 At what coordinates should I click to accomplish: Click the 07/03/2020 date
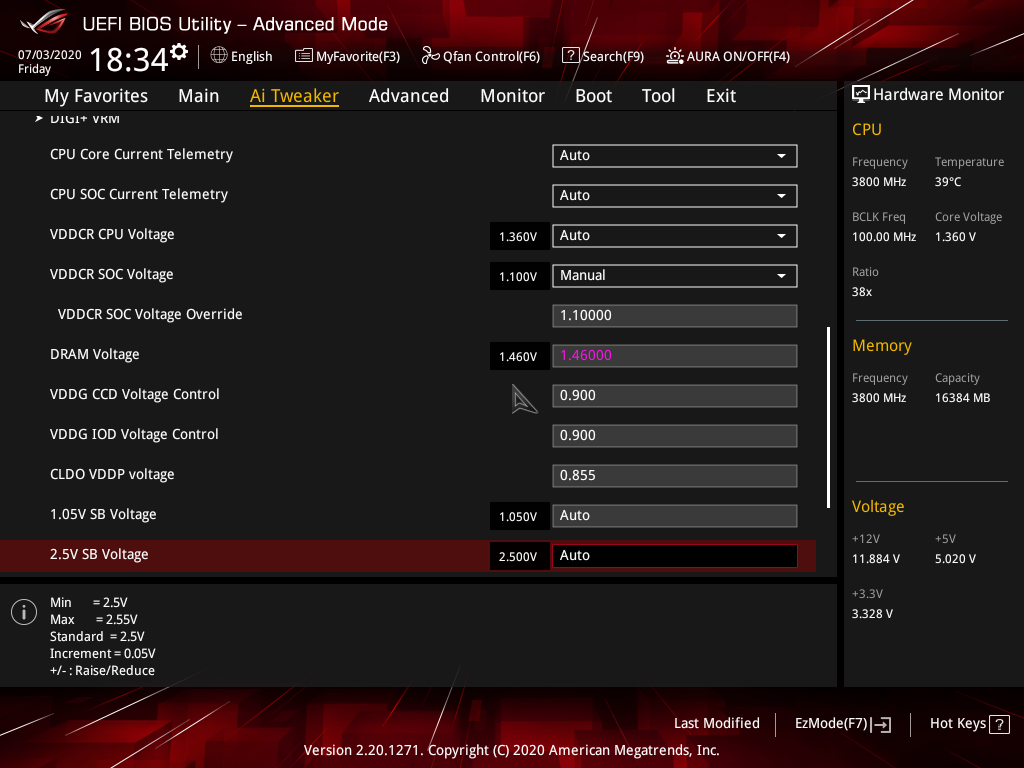coord(49,55)
